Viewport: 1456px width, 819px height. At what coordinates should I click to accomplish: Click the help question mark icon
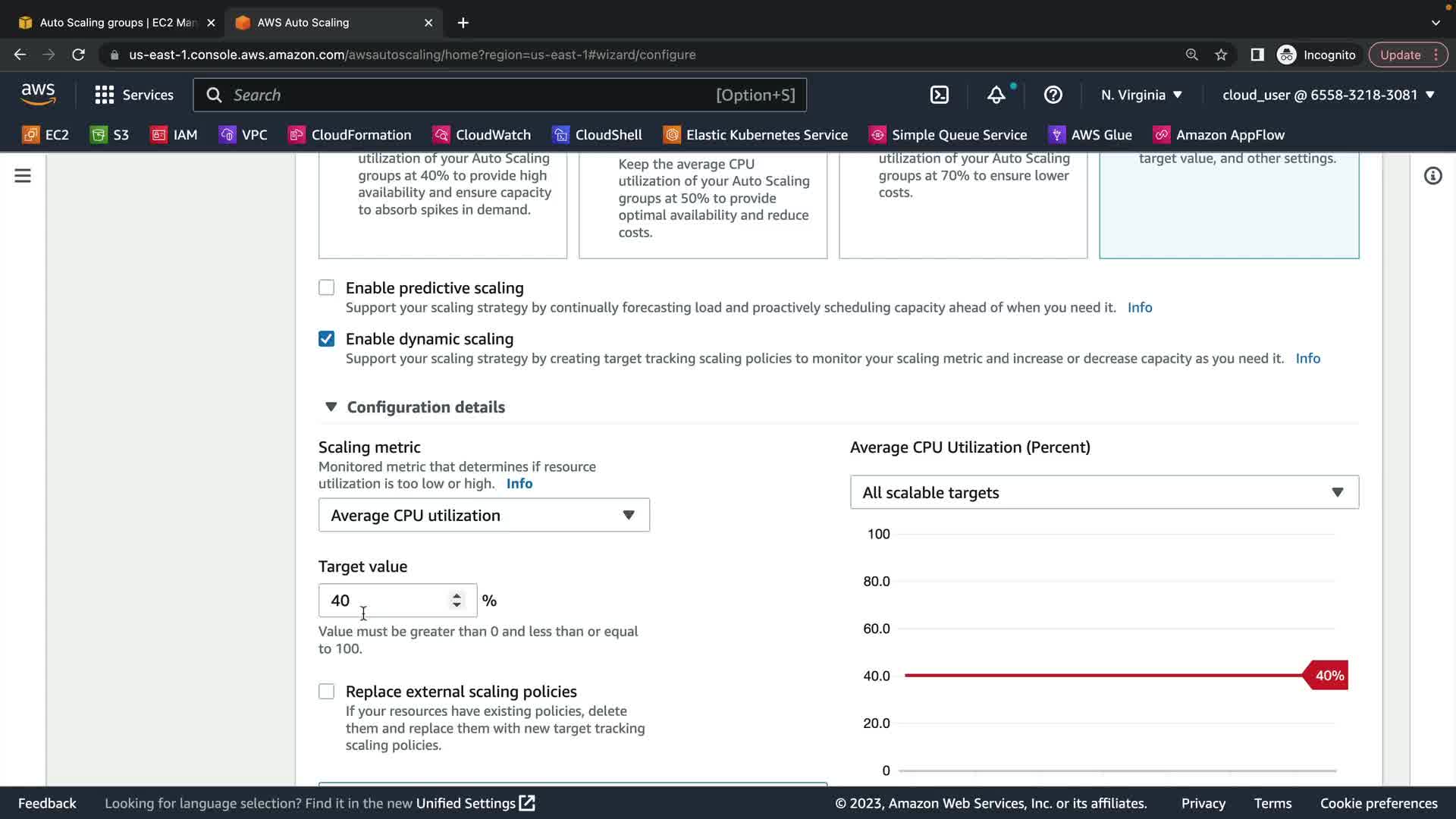tap(1053, 95)
